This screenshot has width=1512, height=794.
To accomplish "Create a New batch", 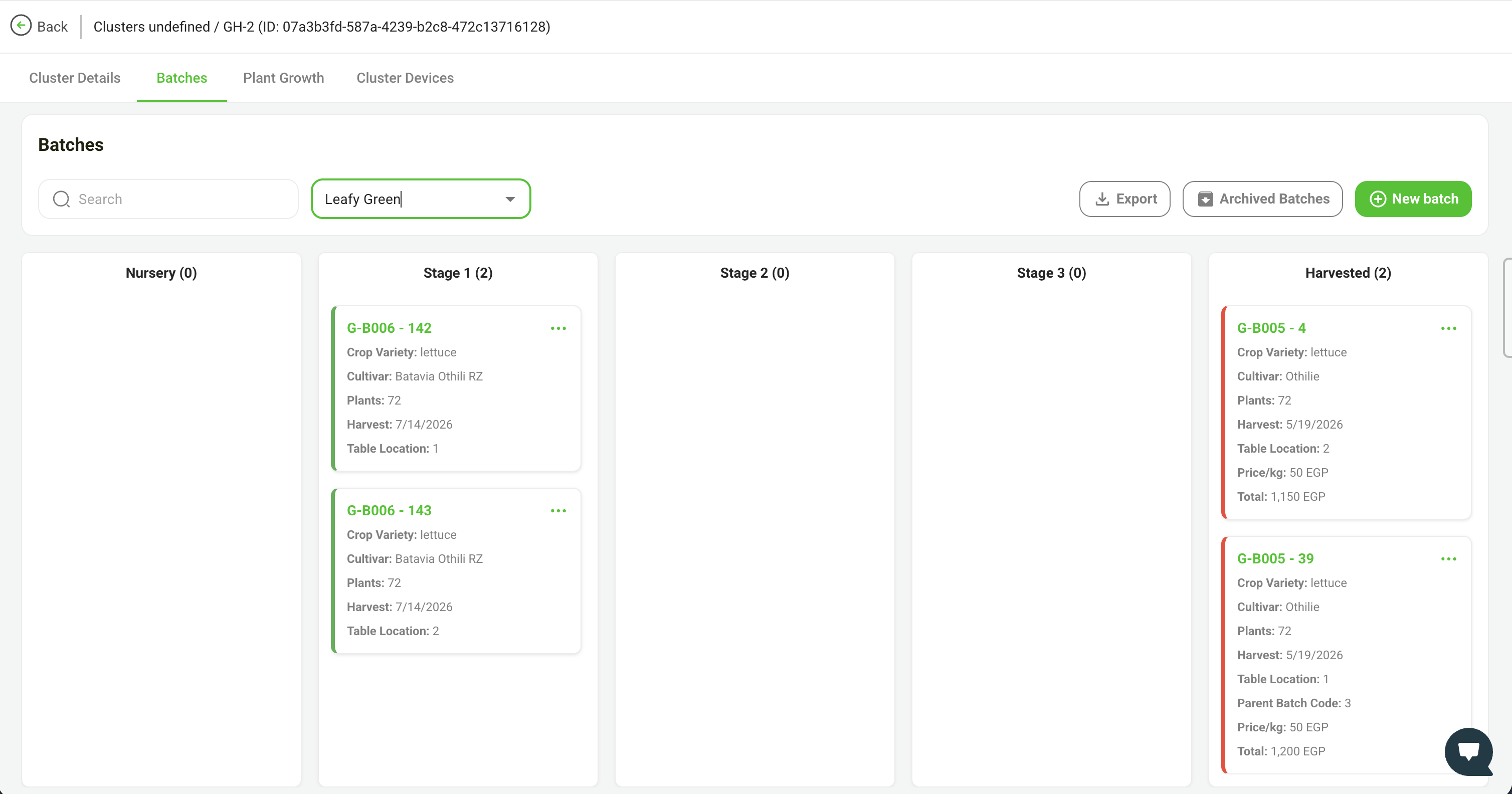I will point(1413,199).
